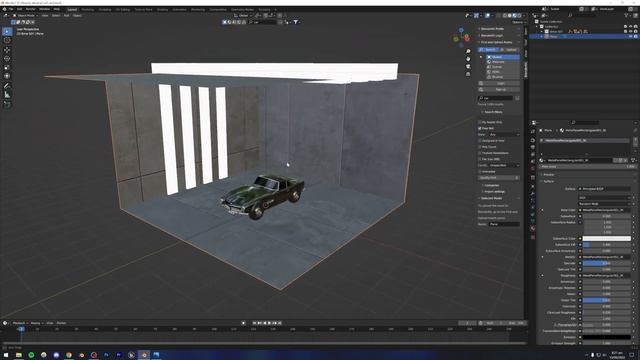The image size is (640, 360).
Task: Open Photoshop from the taskbar
Action: [x=107, y=355]
